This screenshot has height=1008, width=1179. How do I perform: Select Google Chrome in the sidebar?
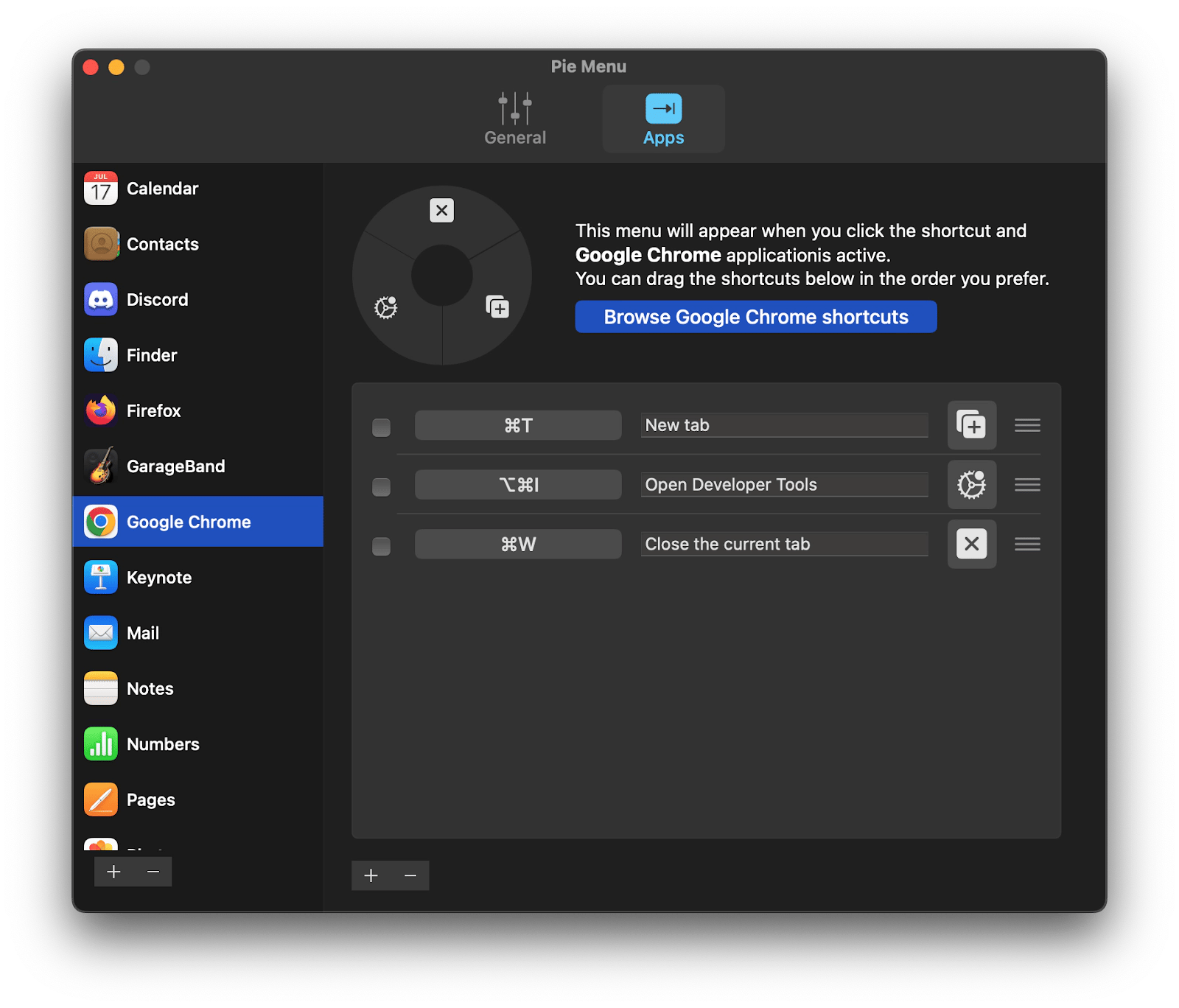click(x=197, y=522)
